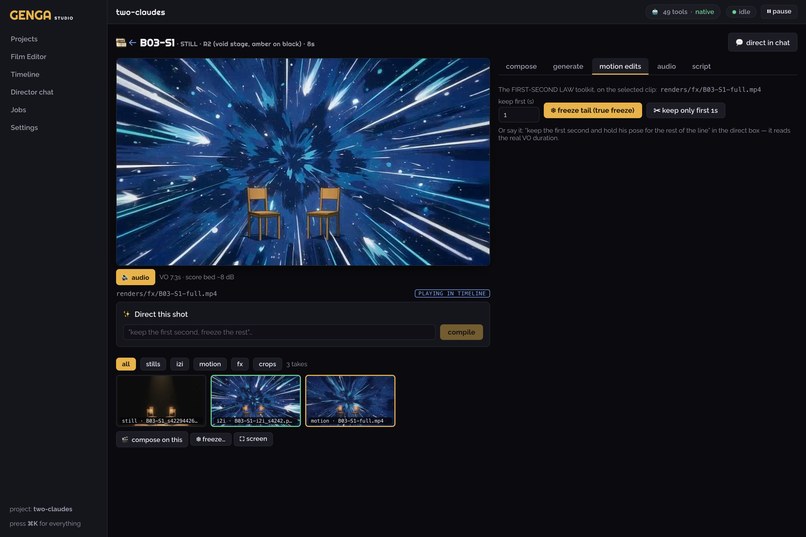The width and height of the screenshot is (806, 537).
Task: Click the screen button below takes
Action: [253, 439]
